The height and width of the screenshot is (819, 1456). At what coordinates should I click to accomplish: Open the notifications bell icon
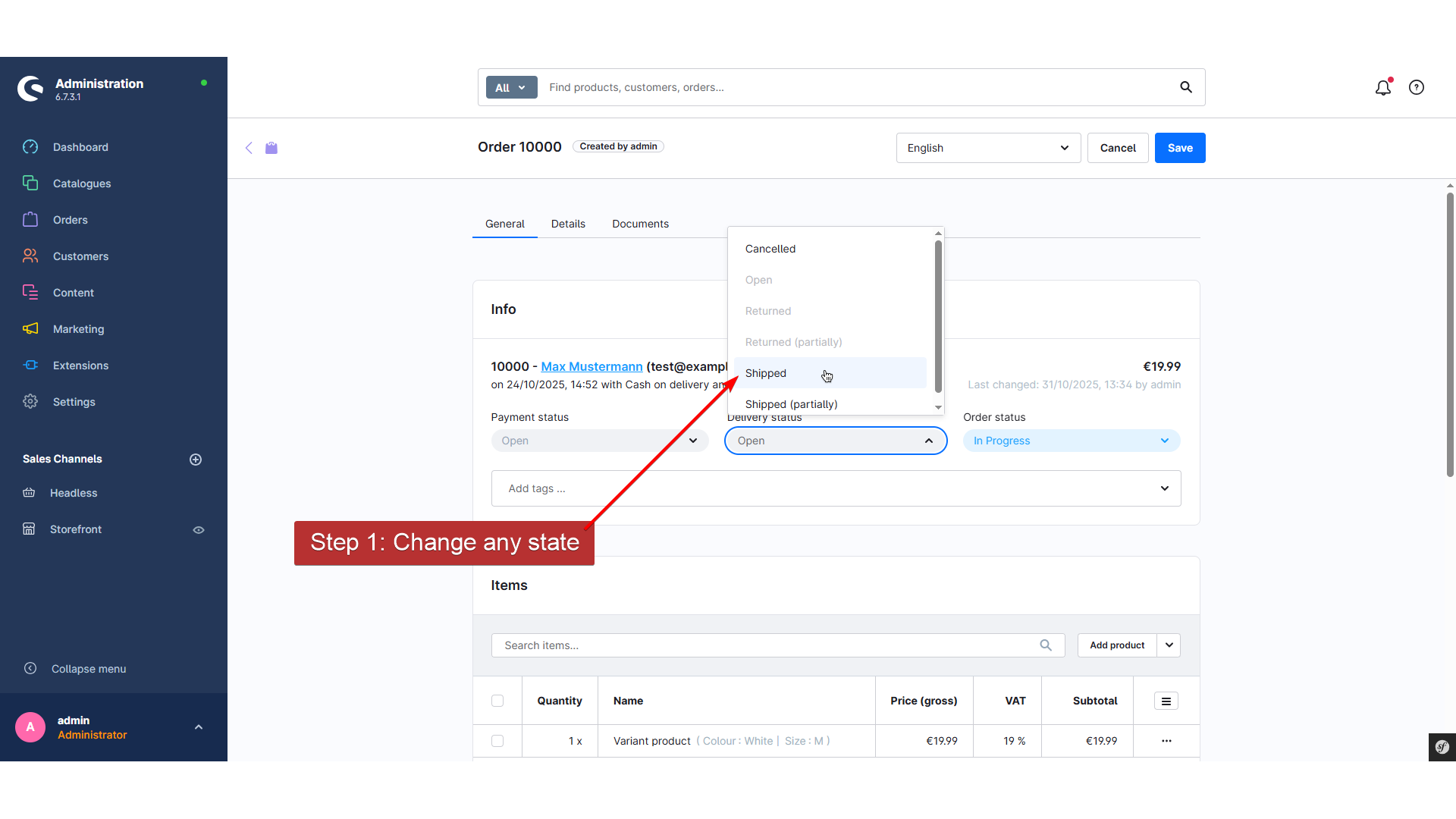tap(1382, 88)
